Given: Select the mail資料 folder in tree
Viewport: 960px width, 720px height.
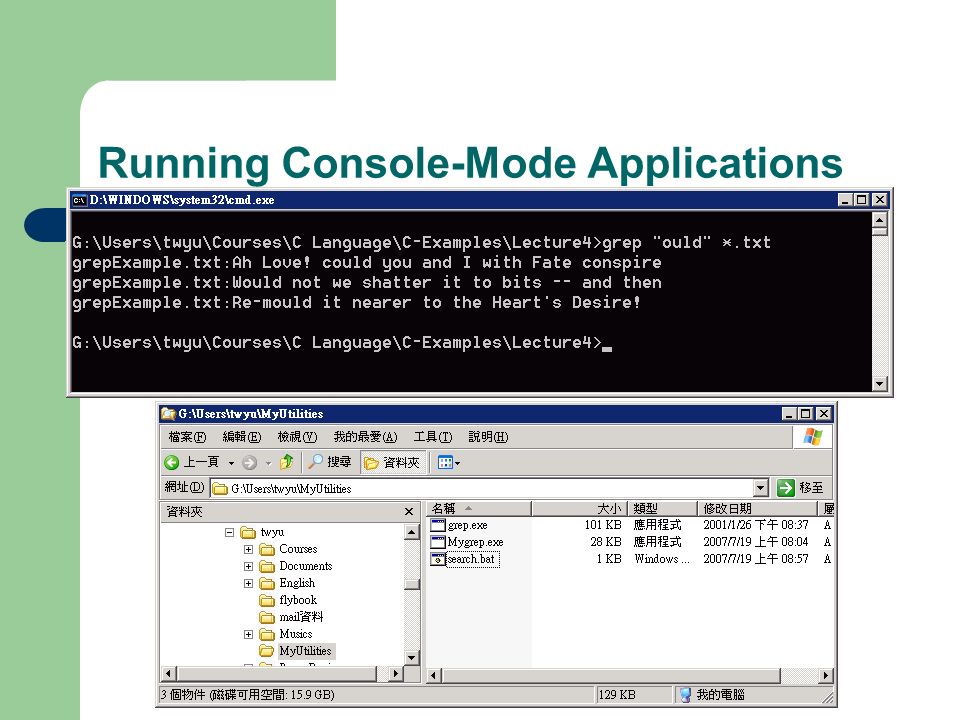Looking at the screenshot, I should tap(291, 617).
